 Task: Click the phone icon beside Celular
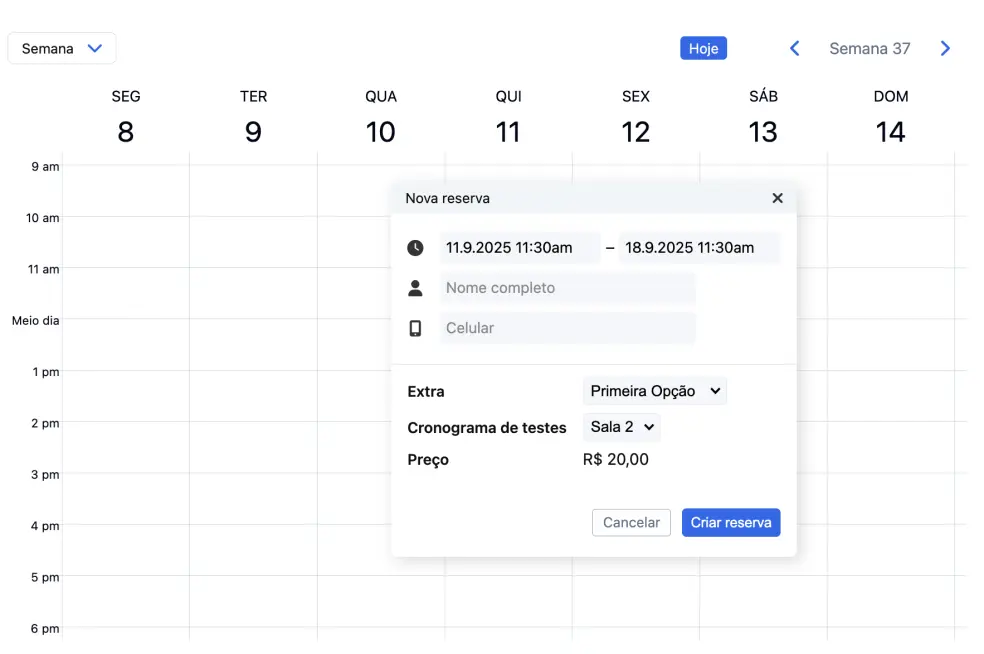click(415, 328)
